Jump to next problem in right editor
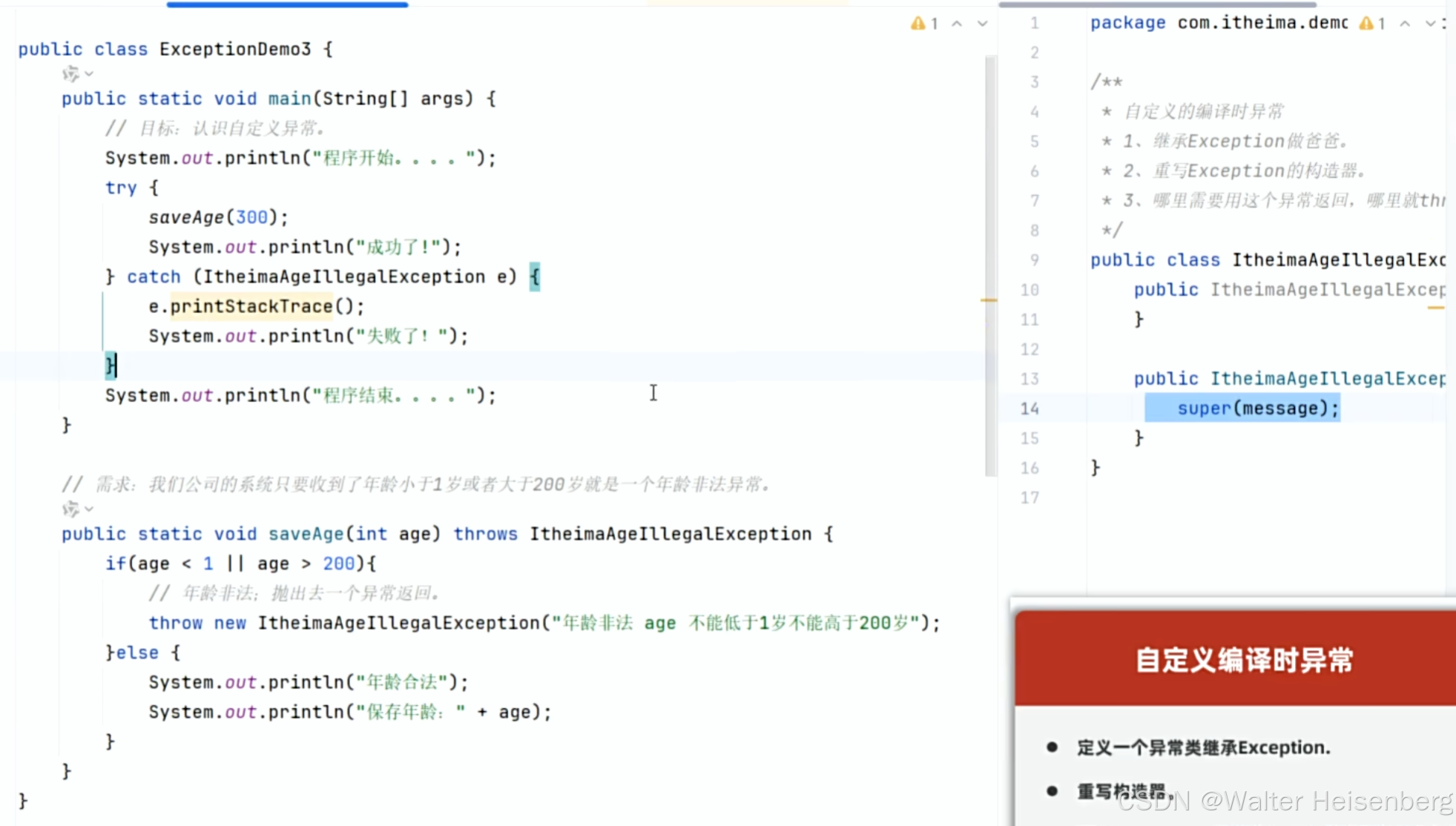 pos(1430,24)
